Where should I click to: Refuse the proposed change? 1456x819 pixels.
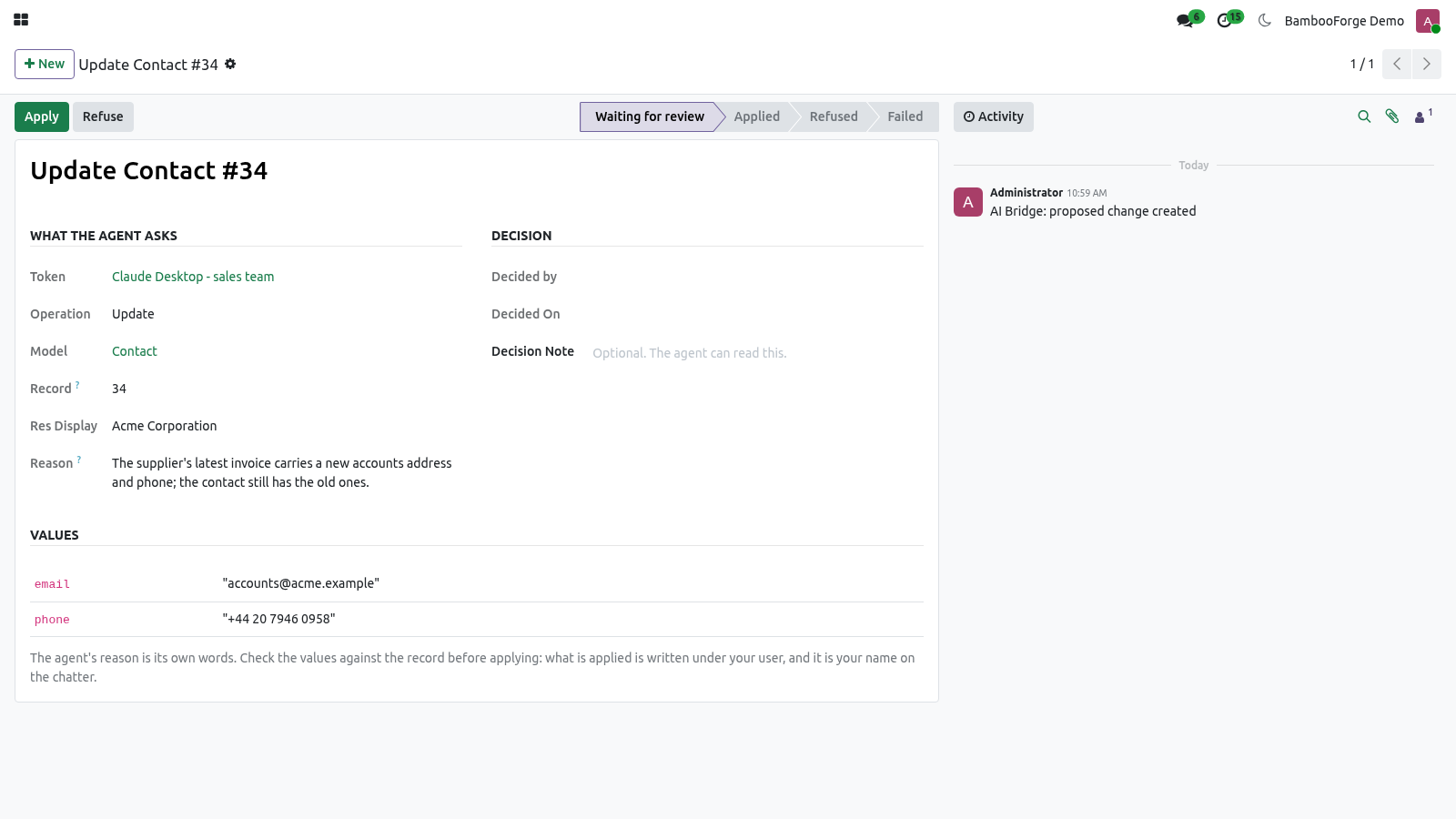click(103, 116)
